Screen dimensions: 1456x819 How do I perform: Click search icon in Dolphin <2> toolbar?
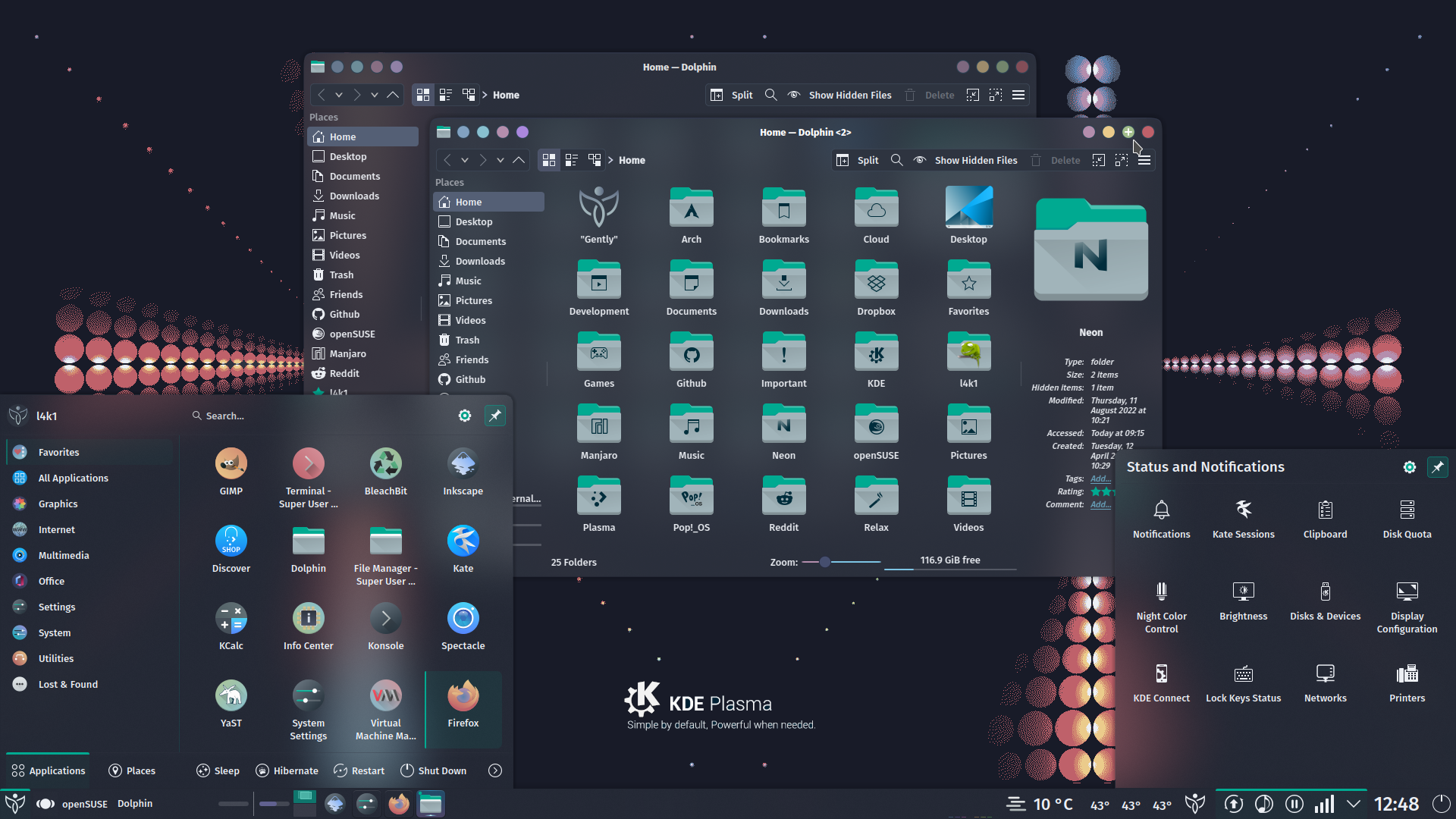[x=896, y=160]
